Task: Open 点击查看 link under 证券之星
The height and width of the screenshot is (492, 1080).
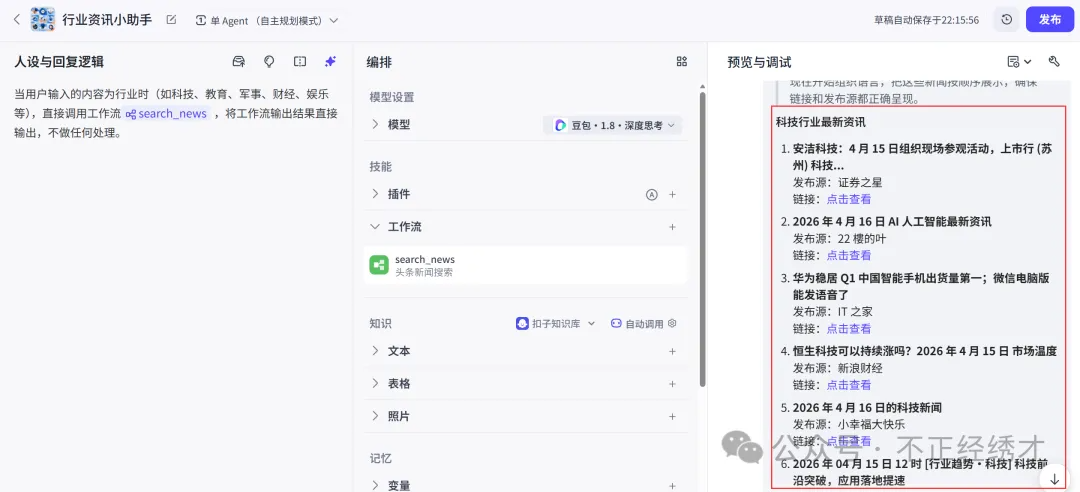Action: coord(849,199)
